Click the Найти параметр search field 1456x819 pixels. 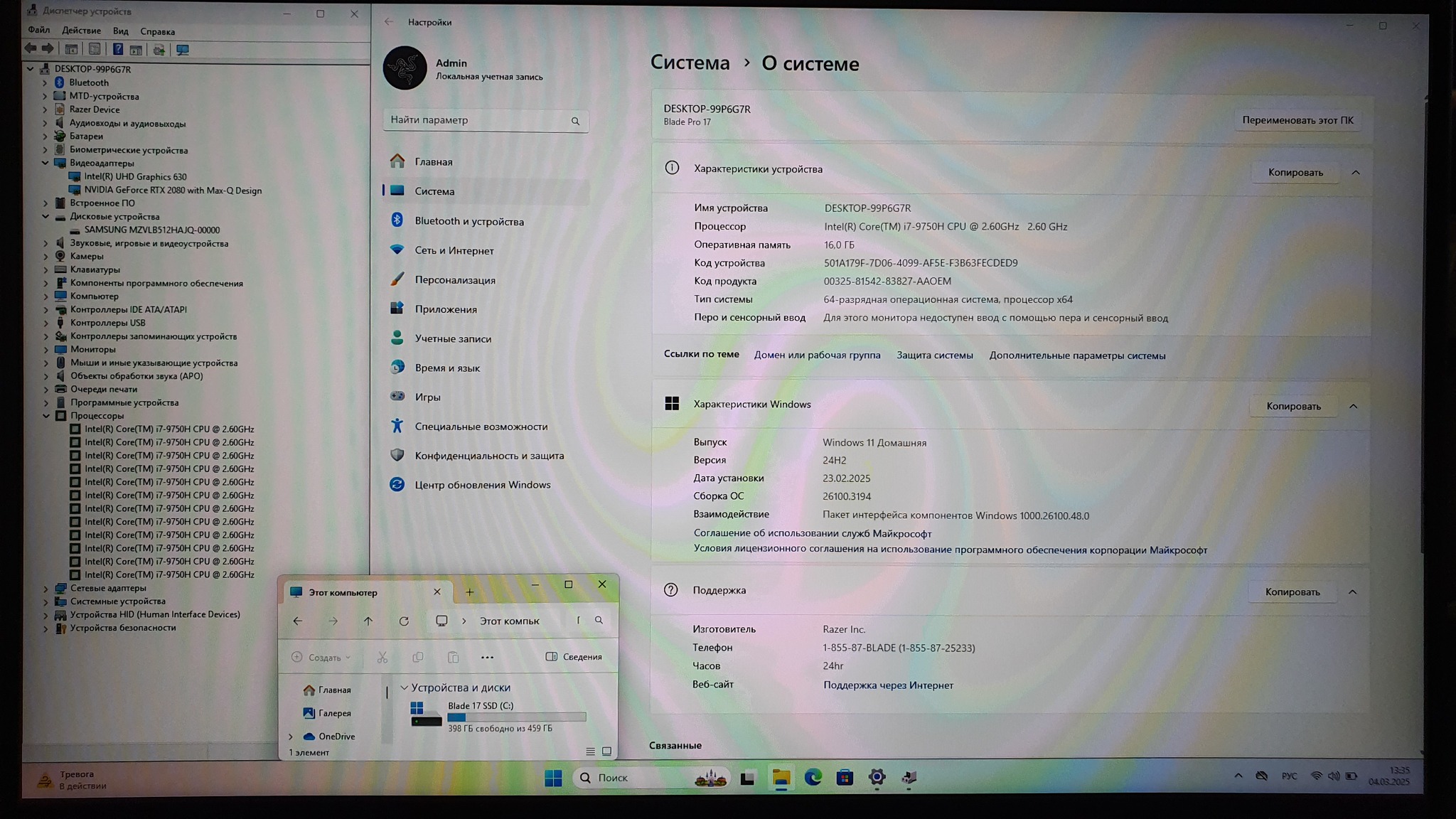point(476,120)
